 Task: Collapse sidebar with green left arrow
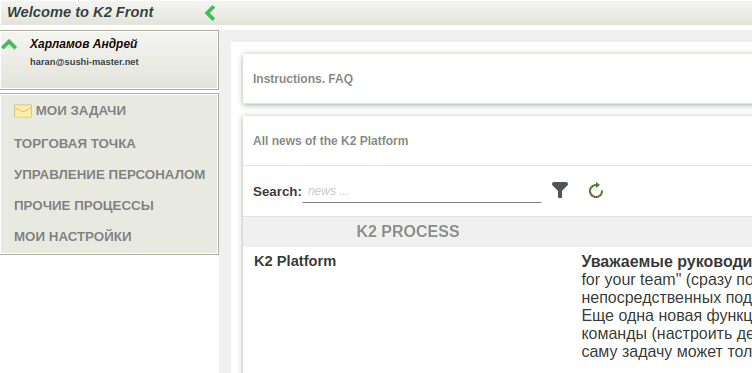tap(210, 13)
